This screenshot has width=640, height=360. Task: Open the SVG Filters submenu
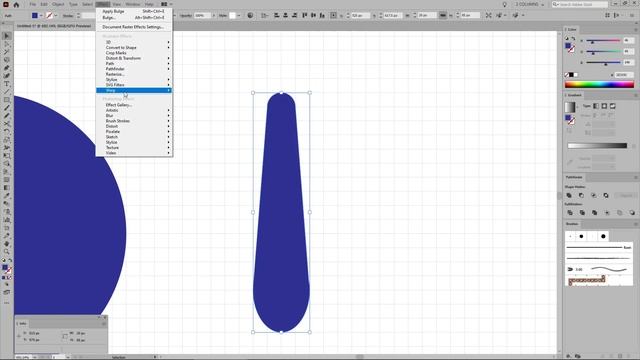point(134,85)
